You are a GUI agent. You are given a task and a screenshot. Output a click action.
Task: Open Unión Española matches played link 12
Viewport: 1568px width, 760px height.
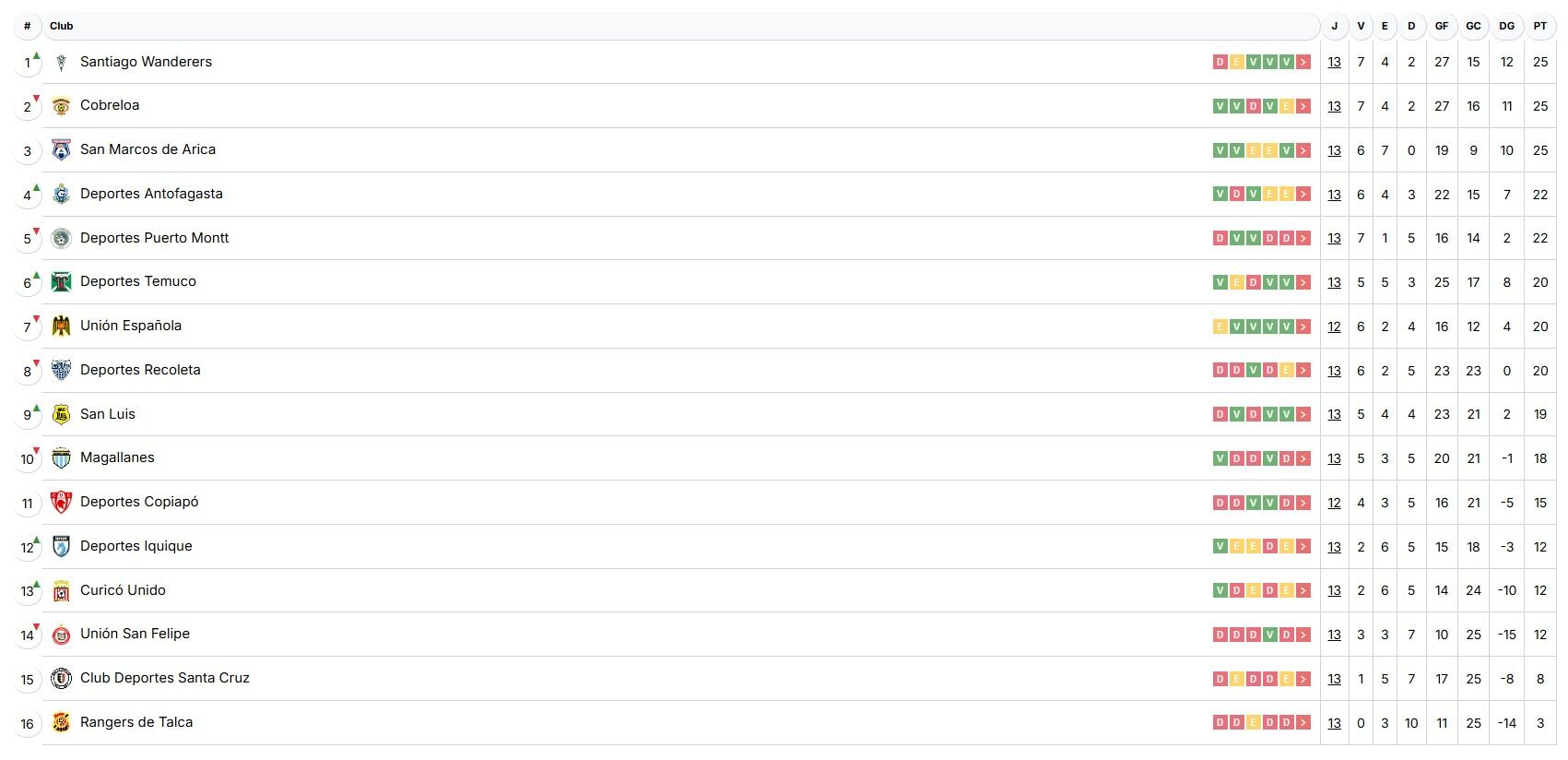[x=1334, y=327]
